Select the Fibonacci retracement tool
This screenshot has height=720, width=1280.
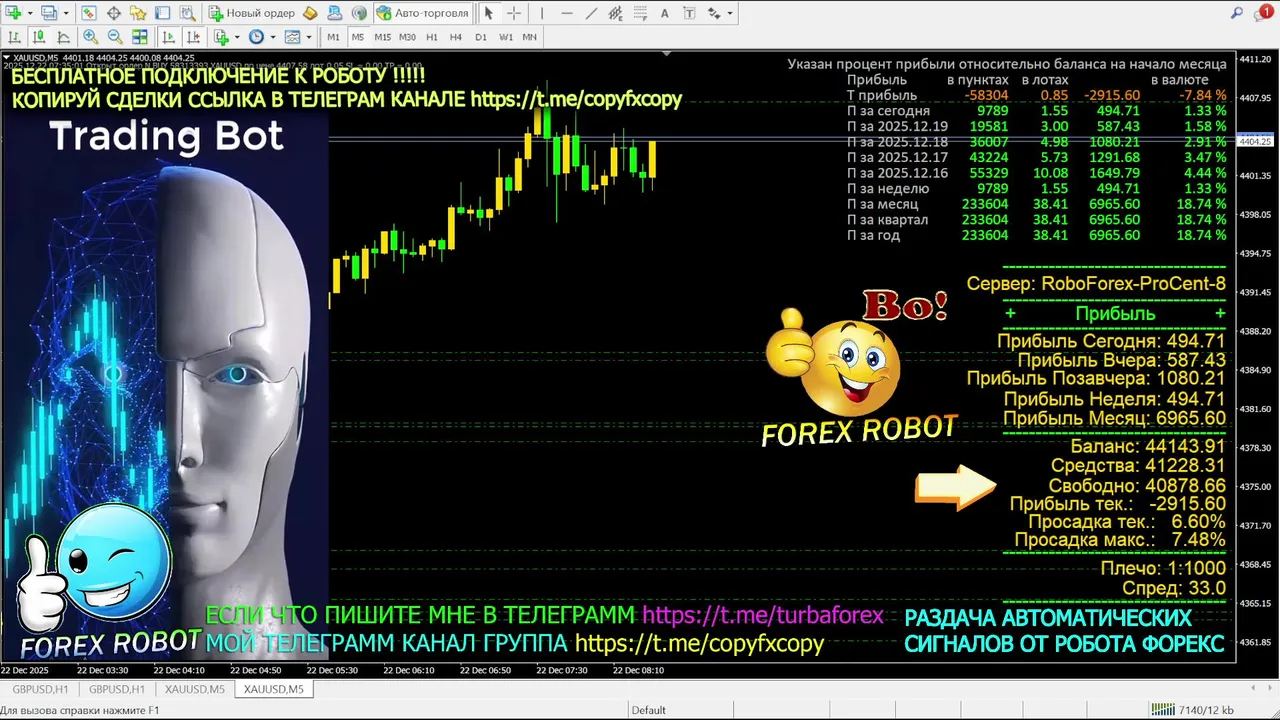640,13
